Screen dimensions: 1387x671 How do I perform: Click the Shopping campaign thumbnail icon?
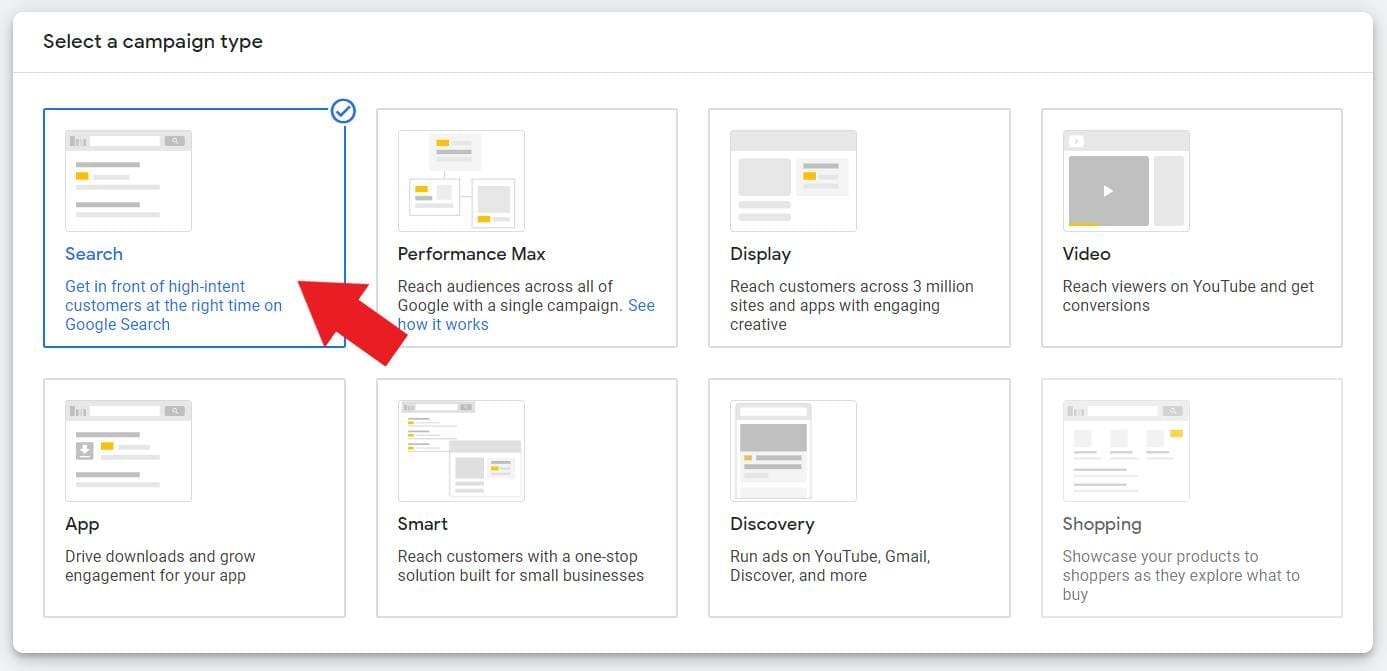pos(1126,449)
